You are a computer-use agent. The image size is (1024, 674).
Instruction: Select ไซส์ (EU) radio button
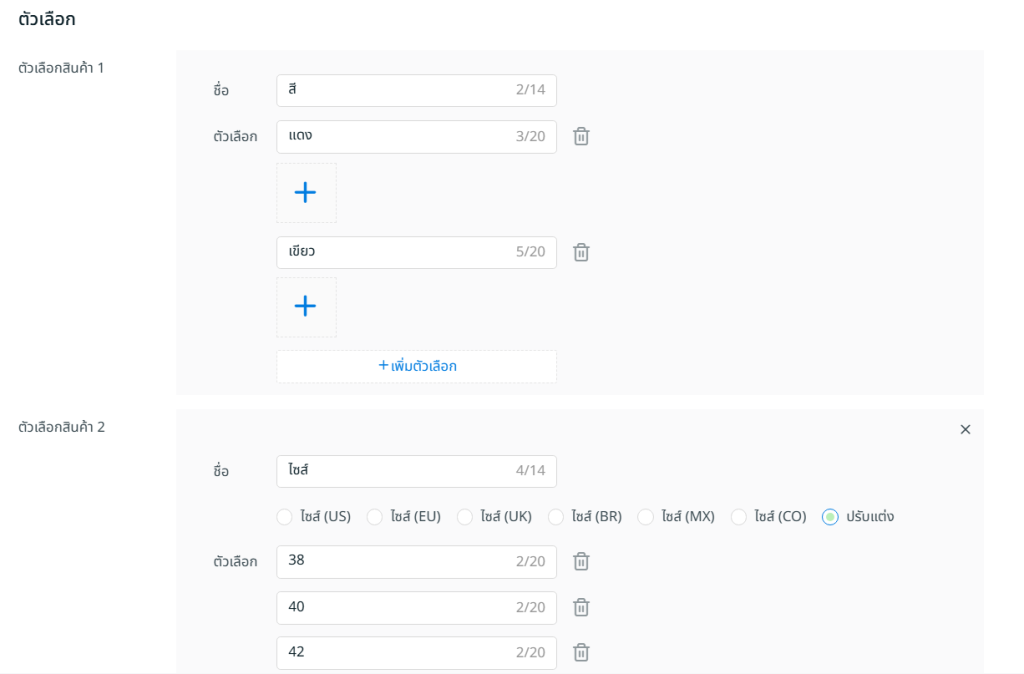pos(375,517)
